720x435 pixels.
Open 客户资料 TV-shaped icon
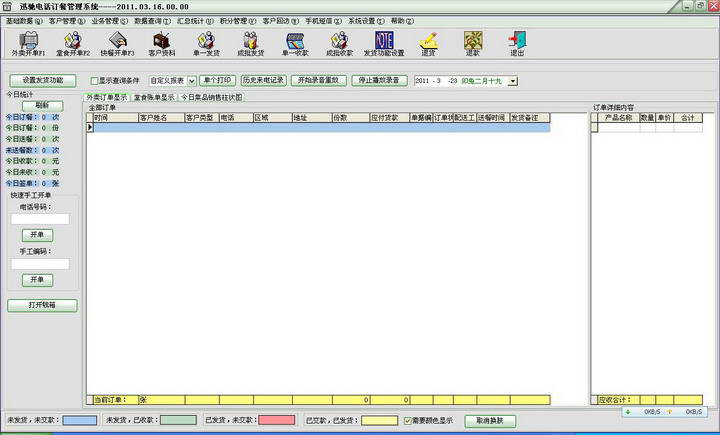point(162,44)
